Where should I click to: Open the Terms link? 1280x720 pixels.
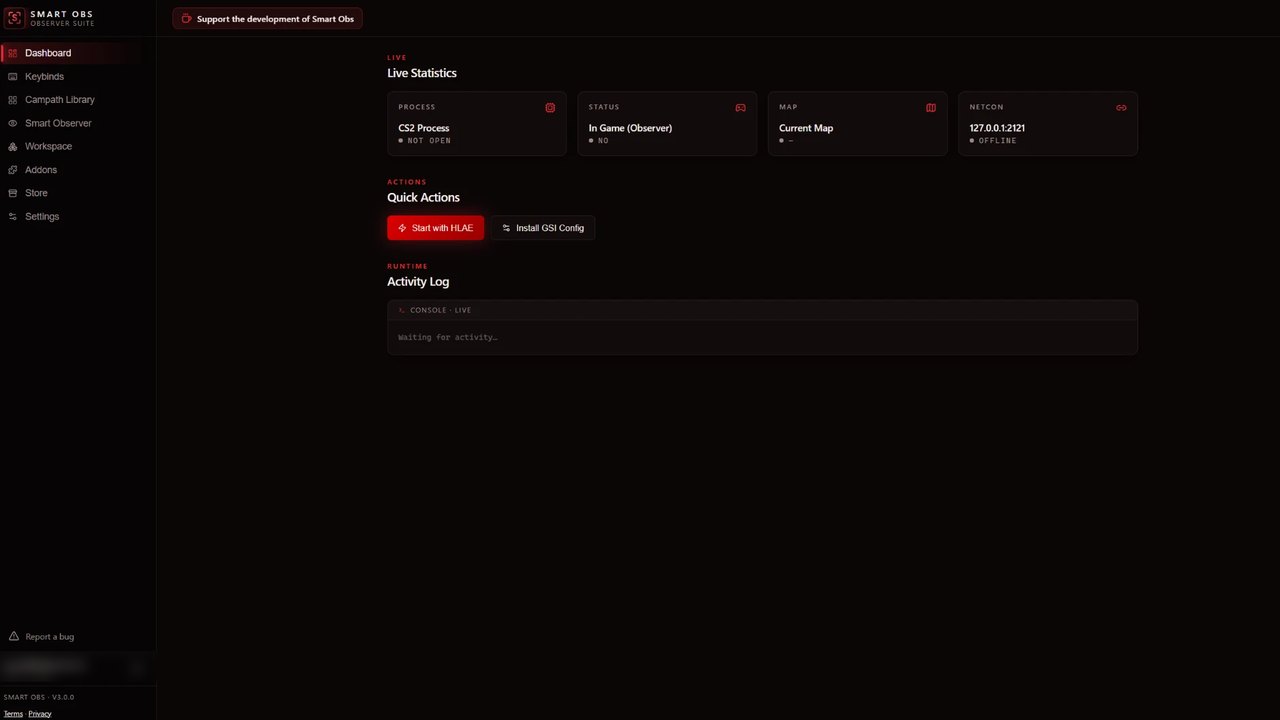[13, 714]
